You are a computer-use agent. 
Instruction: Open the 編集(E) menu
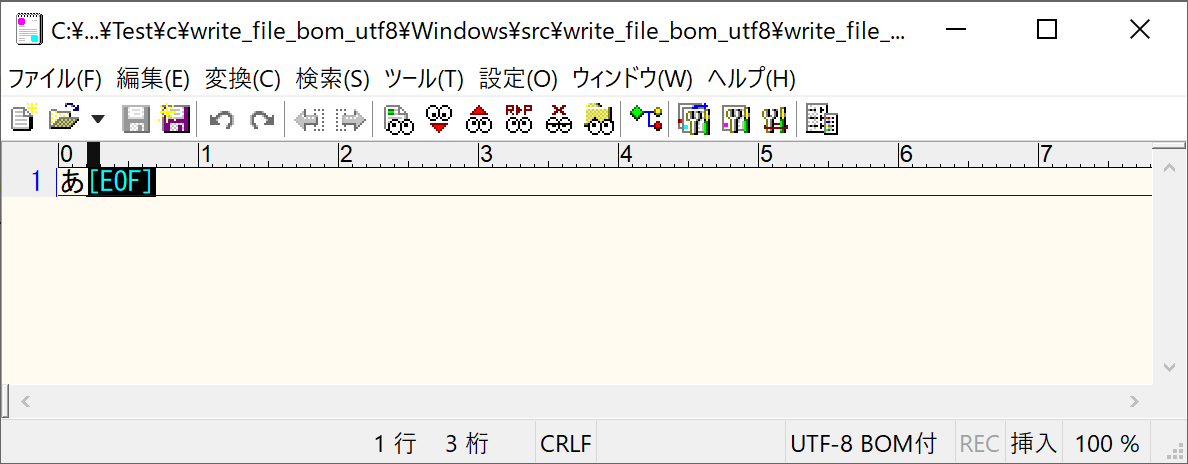click(x=153, y=78)
